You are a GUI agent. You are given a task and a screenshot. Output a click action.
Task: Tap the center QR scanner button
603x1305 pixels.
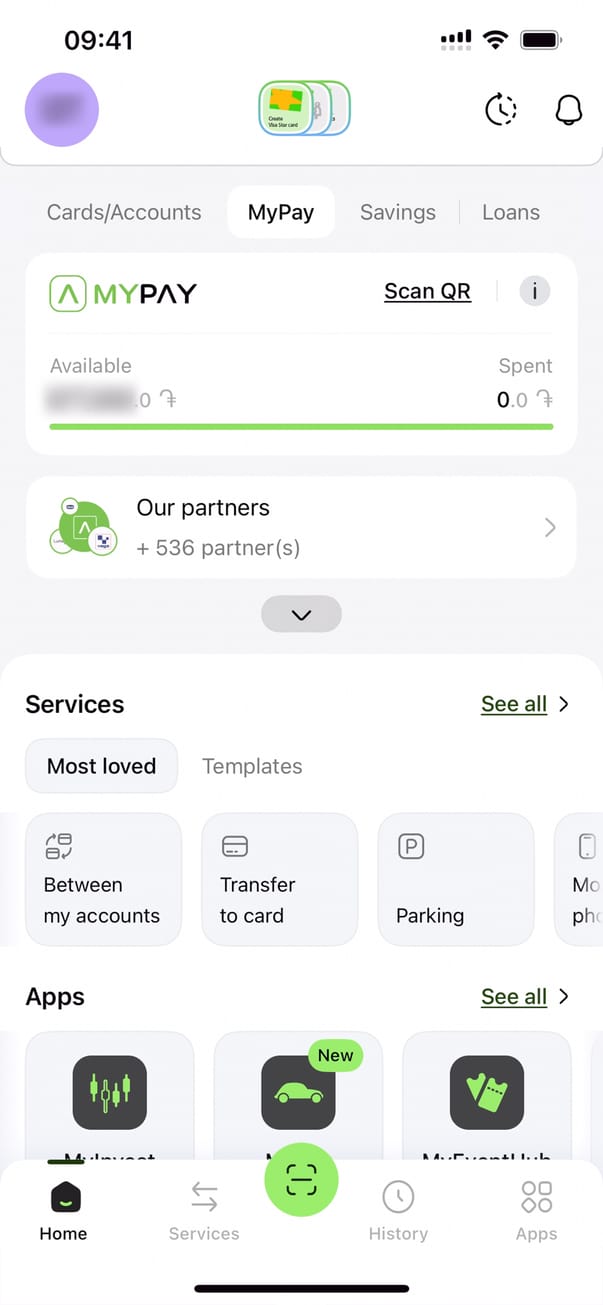tap(301, 1180)
